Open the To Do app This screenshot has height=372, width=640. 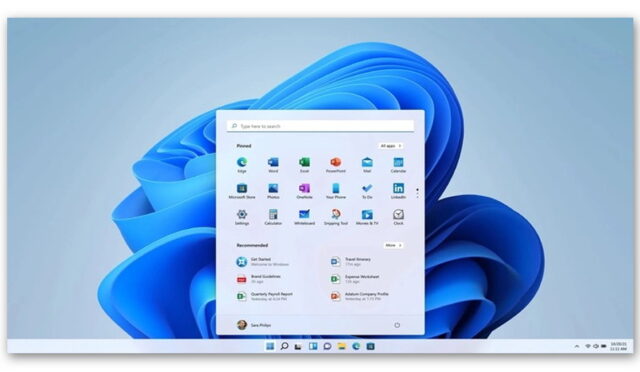tap(367, 191)
